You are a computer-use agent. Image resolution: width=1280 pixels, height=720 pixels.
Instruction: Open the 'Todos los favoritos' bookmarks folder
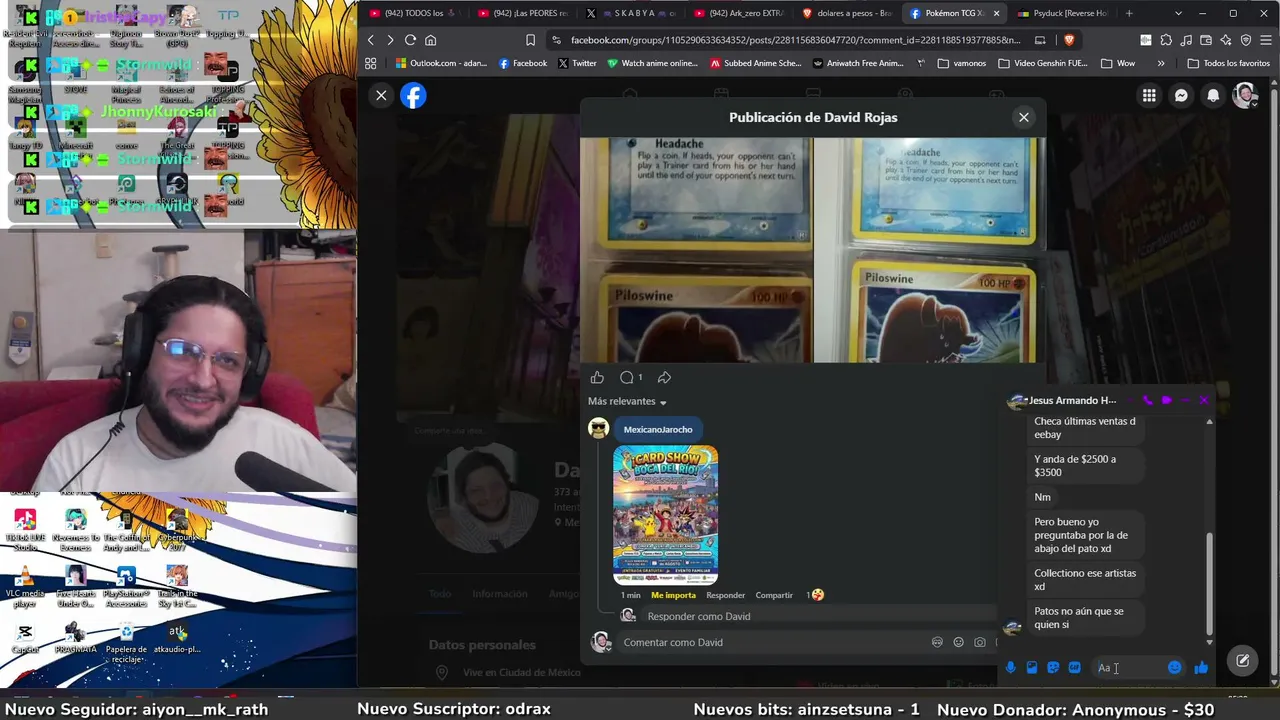pos(1227,63)
